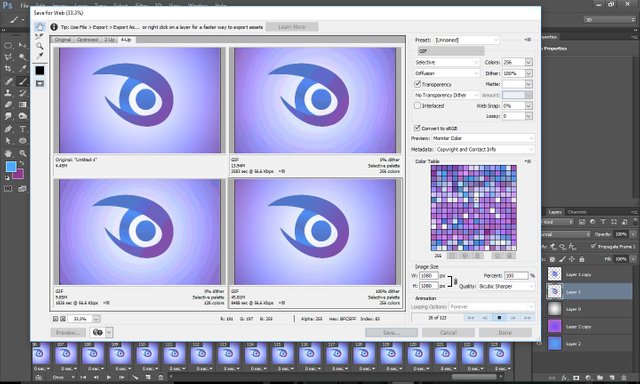The width and height of the screenshot is (640, 384).
Task: Open the Color Table menu icon
Action: pos(527,161)
